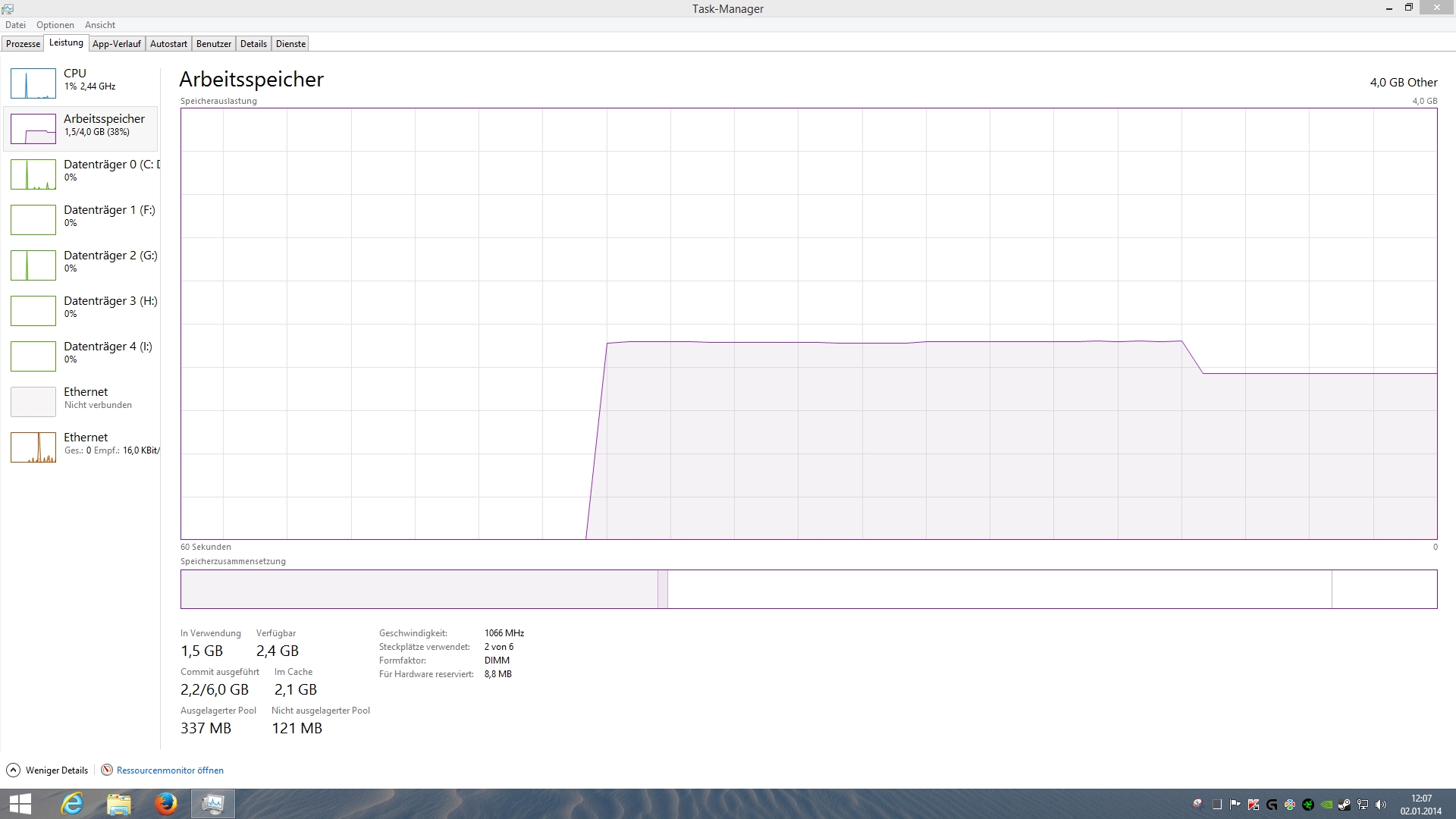This screenshot has width=1456, height=819.
Task: Click the memory usage graph
Action: pyautogui.click(x=808, y=324)
